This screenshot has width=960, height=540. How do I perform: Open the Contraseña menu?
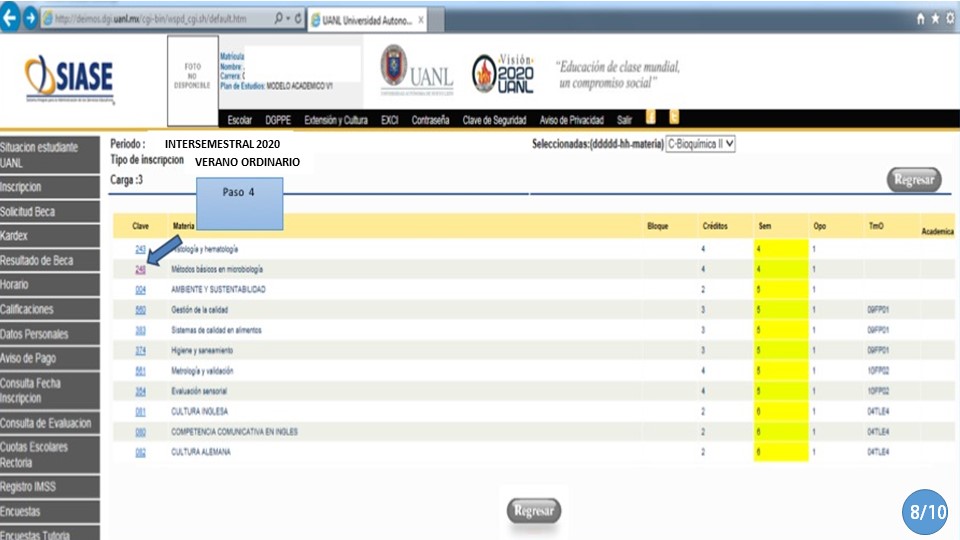(430, 120)
